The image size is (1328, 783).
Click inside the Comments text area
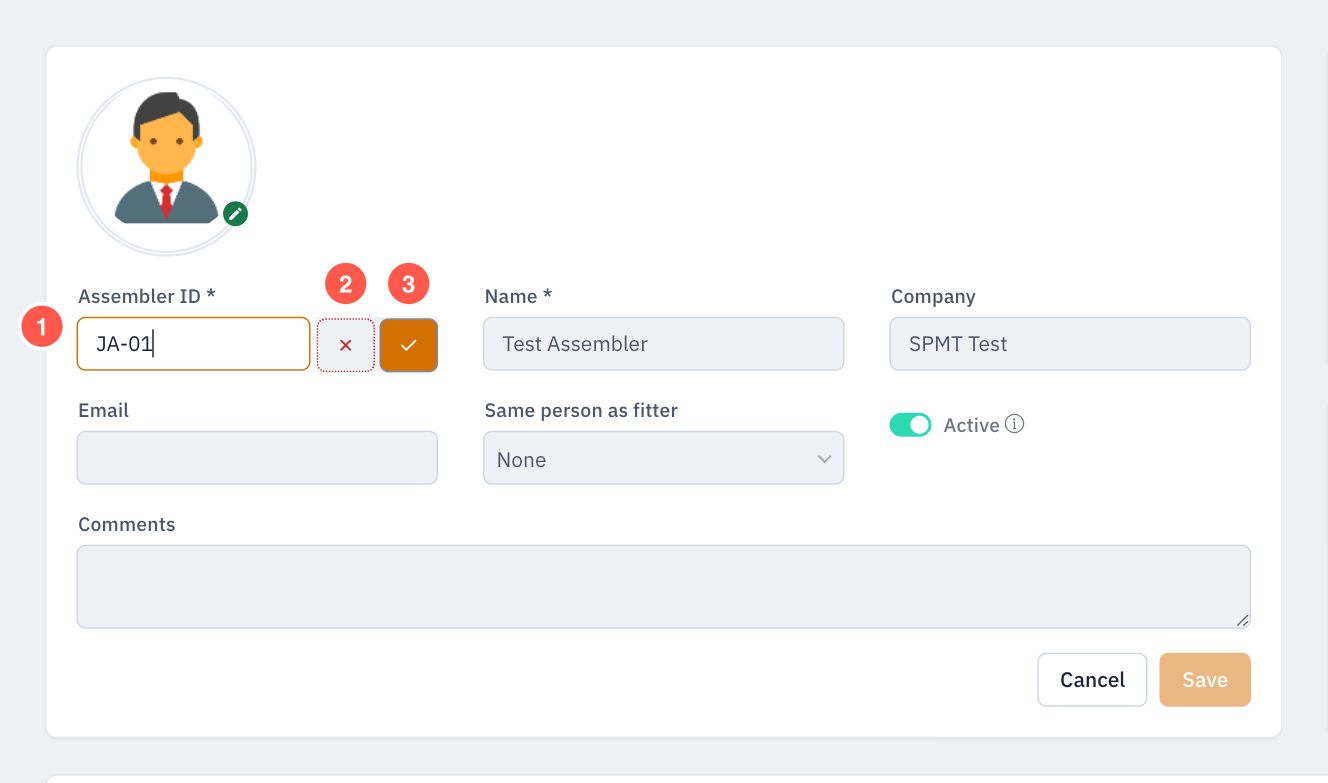[664, 587]
